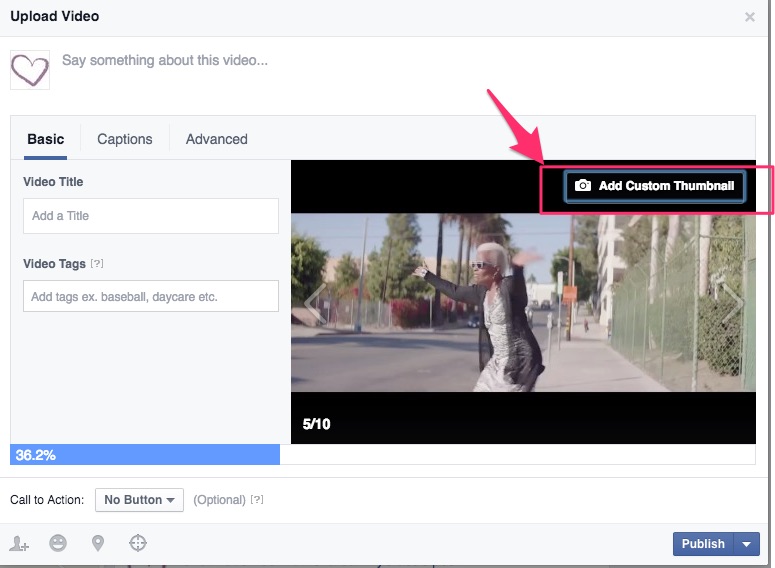Open the No Button call-to-action dropdown
The image size is (775, 568).
tap(139, 500)
